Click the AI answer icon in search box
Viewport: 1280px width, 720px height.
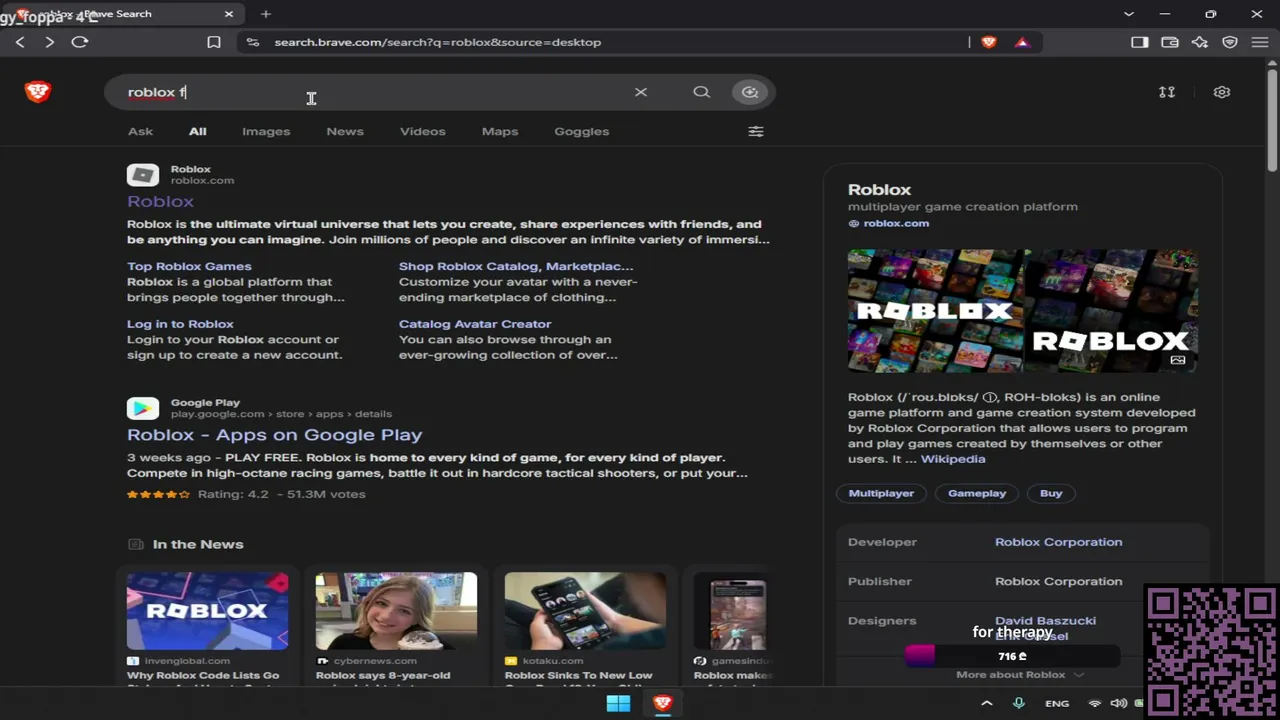(x=749, y=92)
